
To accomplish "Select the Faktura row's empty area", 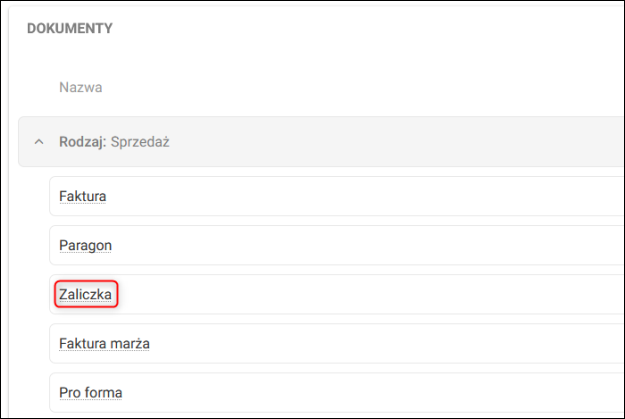I will (x=380, y=196).
